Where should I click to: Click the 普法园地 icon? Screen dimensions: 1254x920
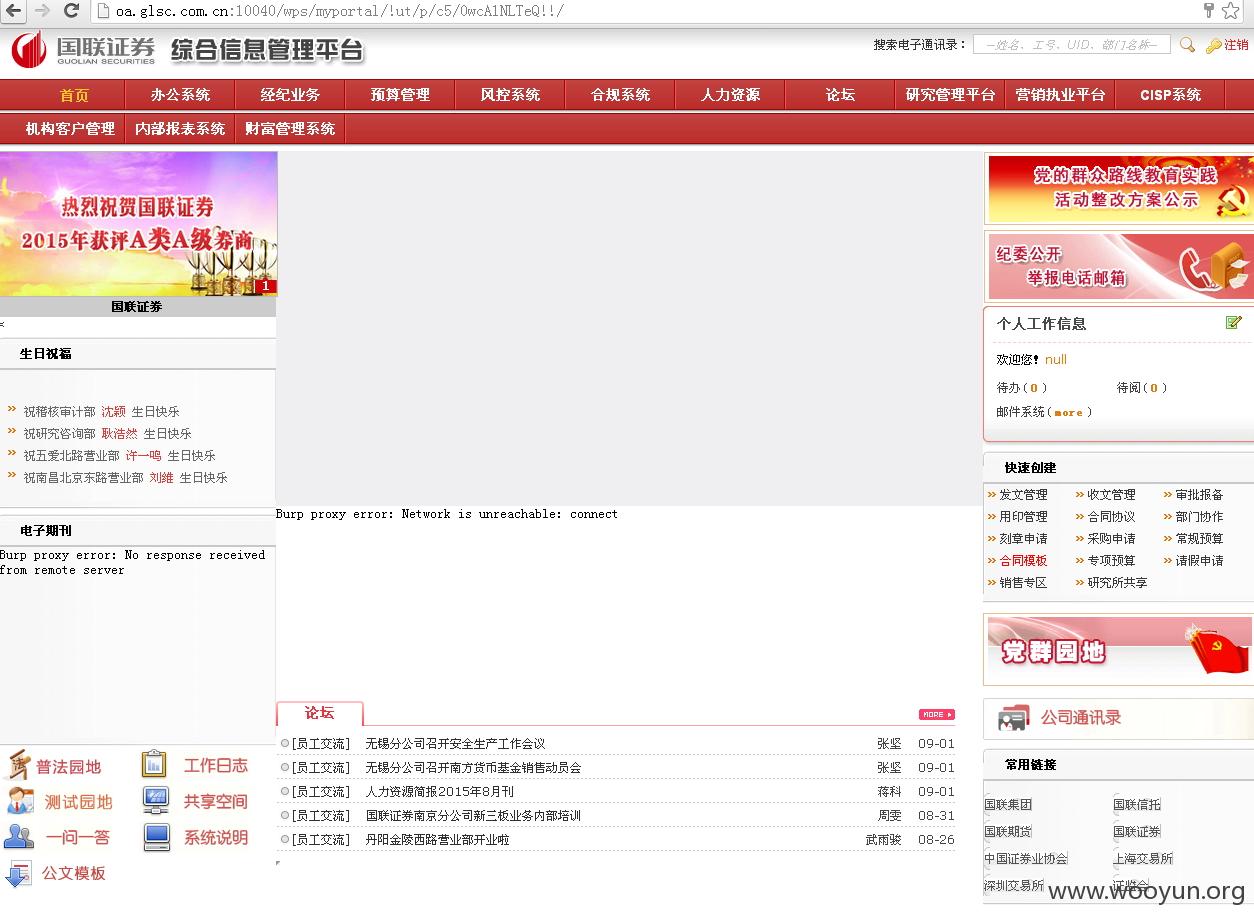coord(18,766)
